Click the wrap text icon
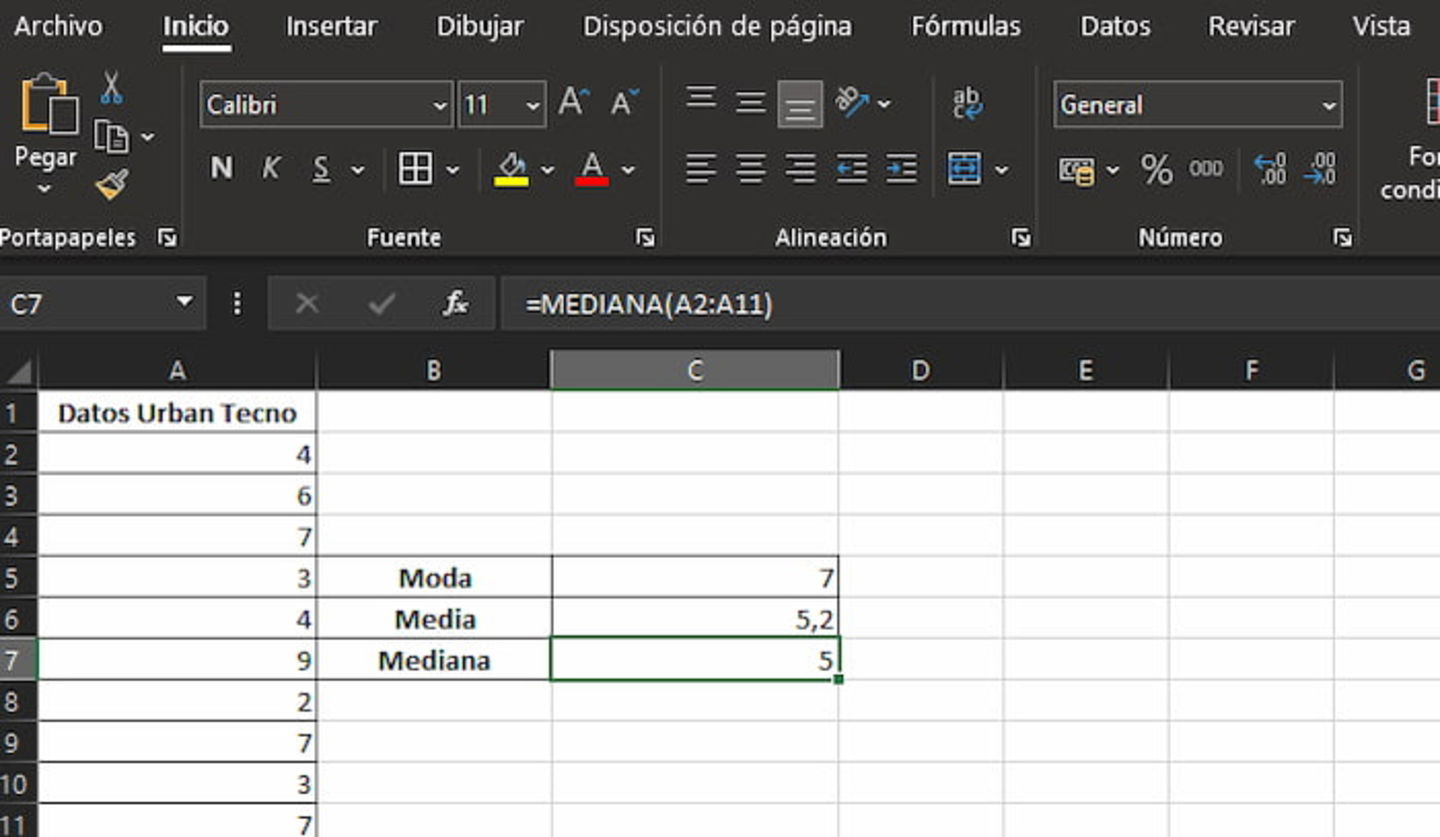This screenshot has width=1440, height=837. [966, 103]
